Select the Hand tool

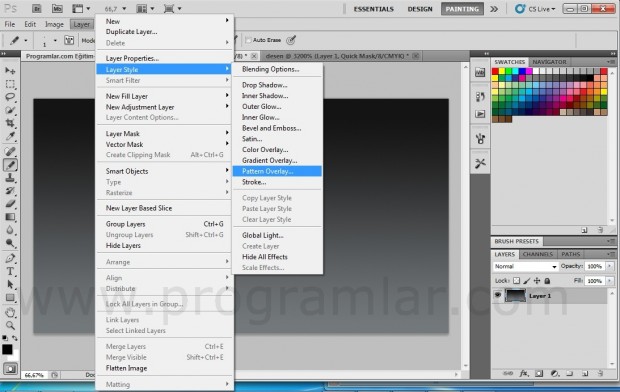(x=10, y=312)
